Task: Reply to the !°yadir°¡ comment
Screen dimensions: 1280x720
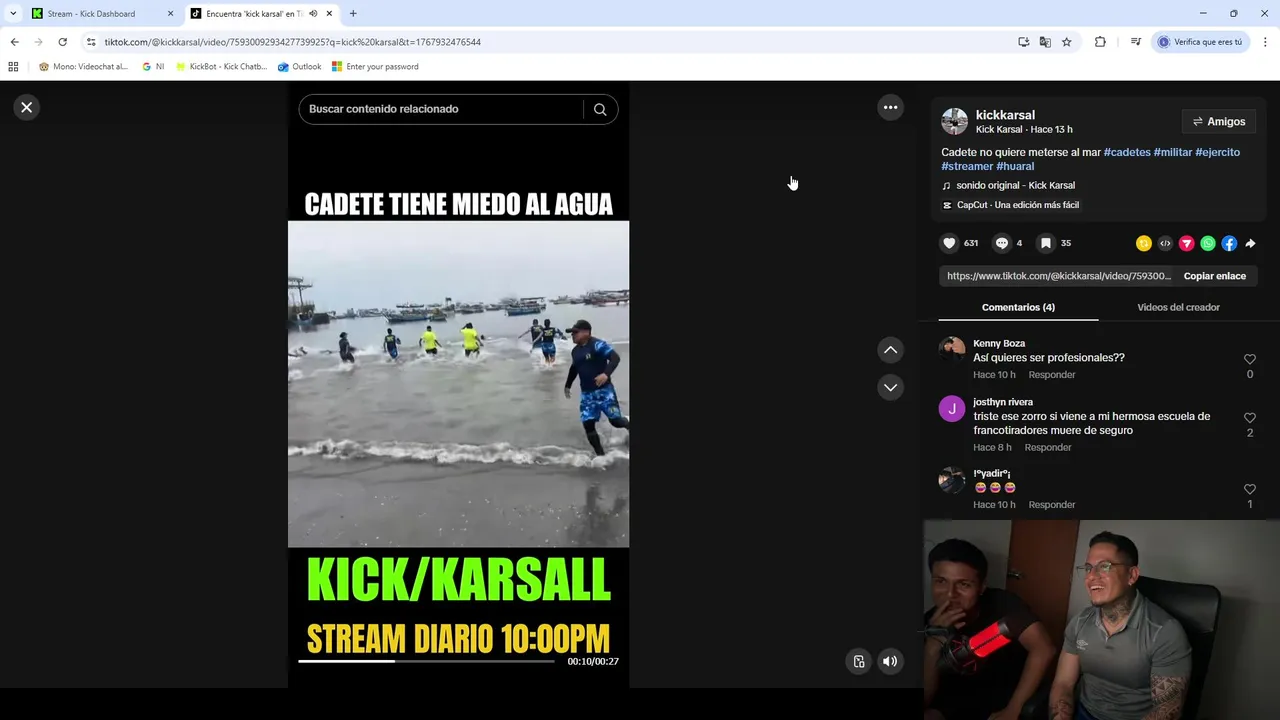Action: click(1052, 505)
